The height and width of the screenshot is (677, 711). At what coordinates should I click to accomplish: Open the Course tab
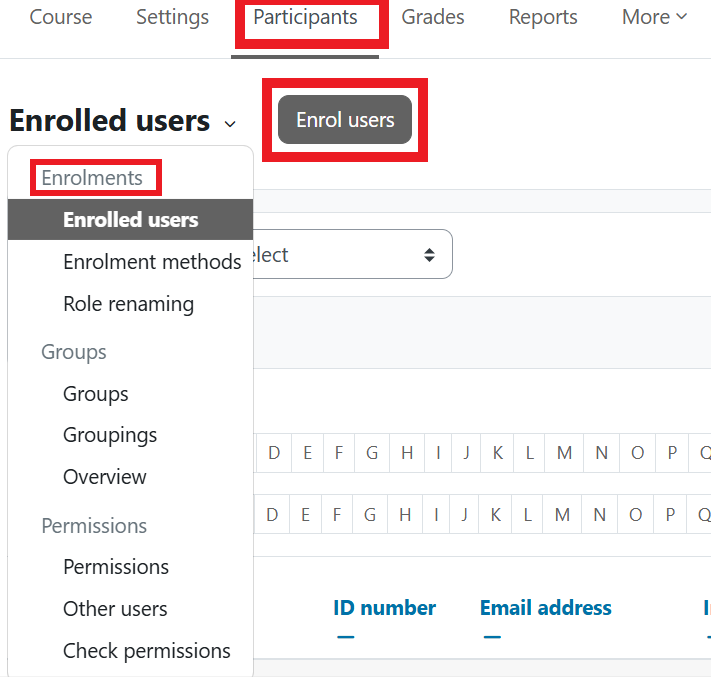pos(60,17)
